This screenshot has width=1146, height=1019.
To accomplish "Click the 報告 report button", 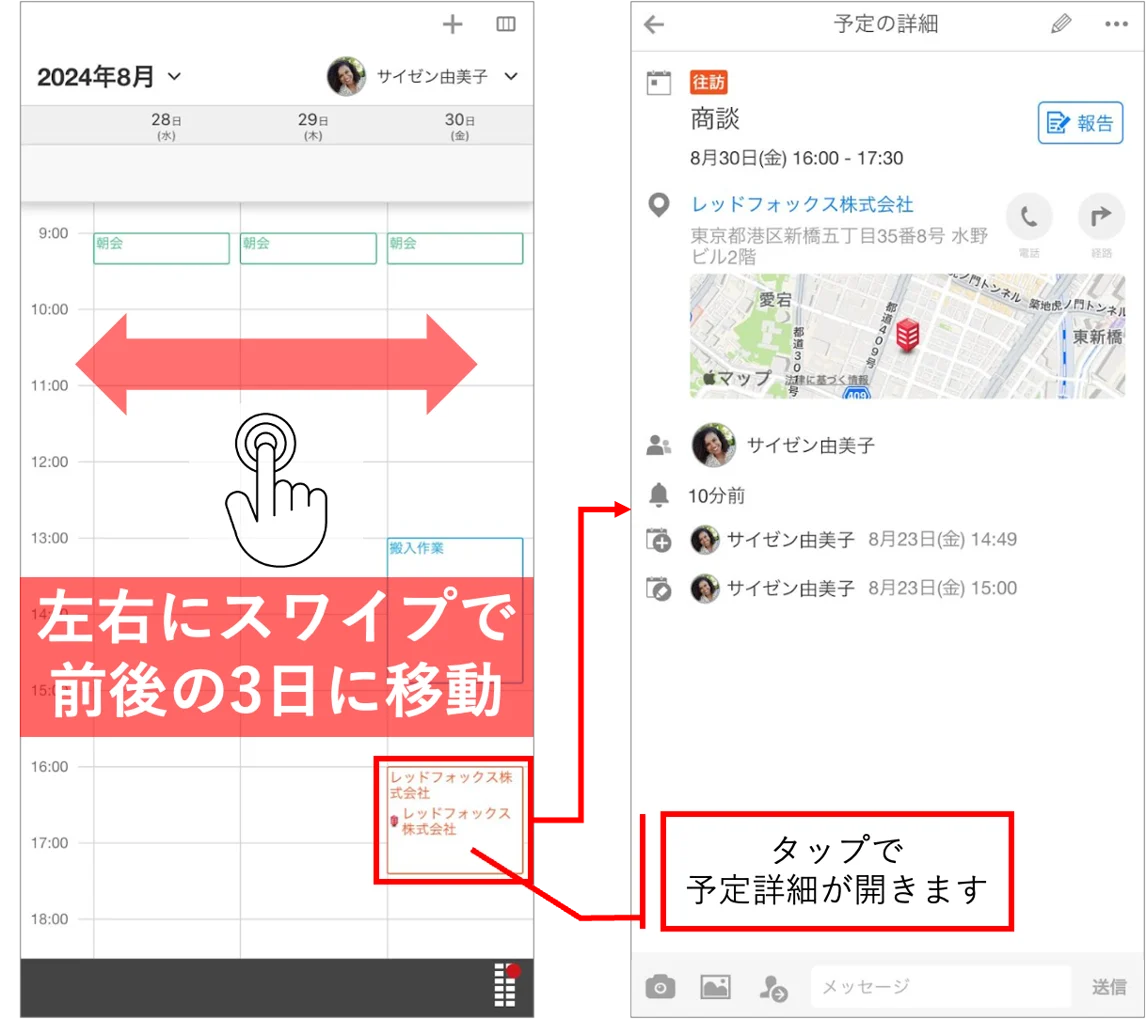I will pos(1080,123).
